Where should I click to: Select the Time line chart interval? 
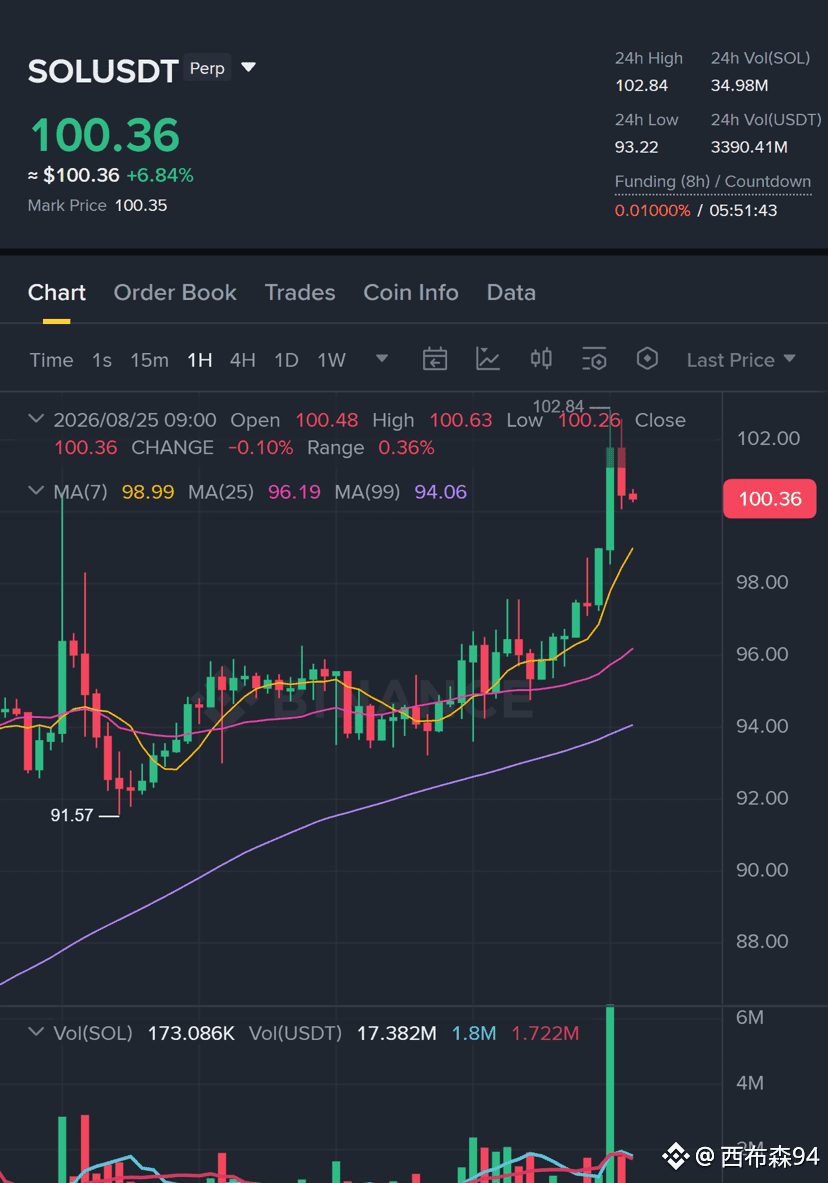51,360
